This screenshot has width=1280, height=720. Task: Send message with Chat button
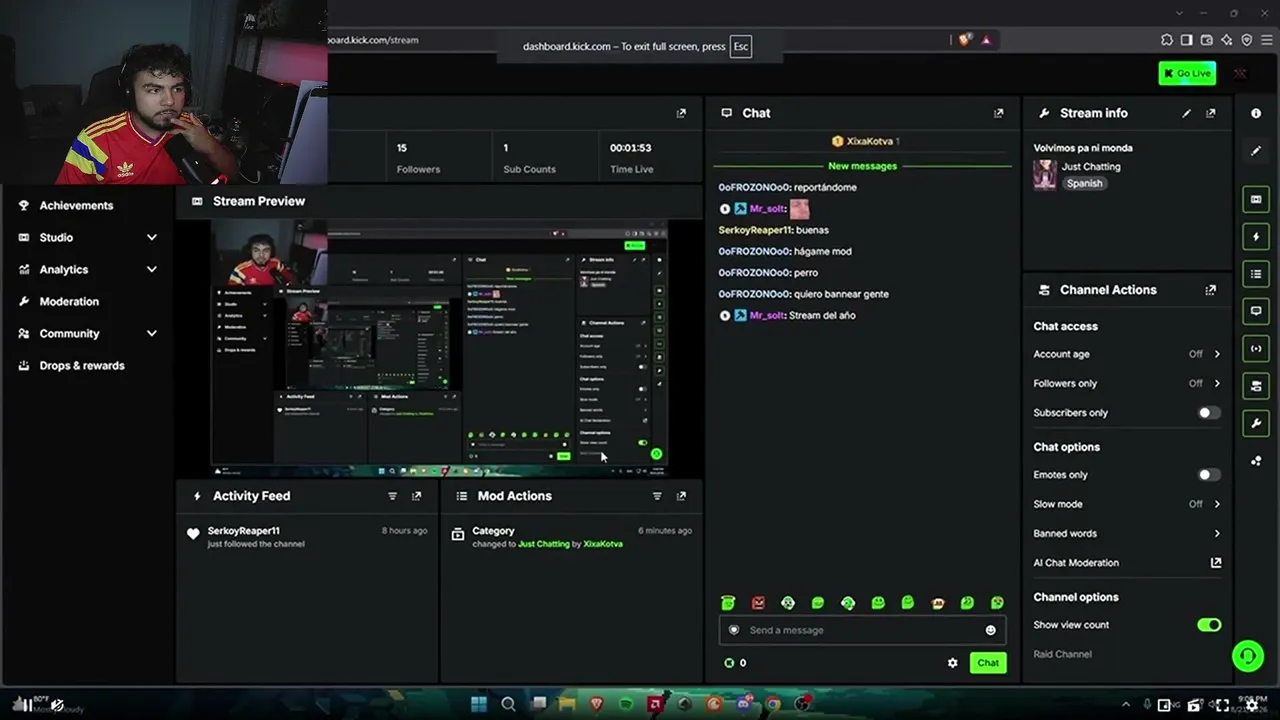pos(988,663)
